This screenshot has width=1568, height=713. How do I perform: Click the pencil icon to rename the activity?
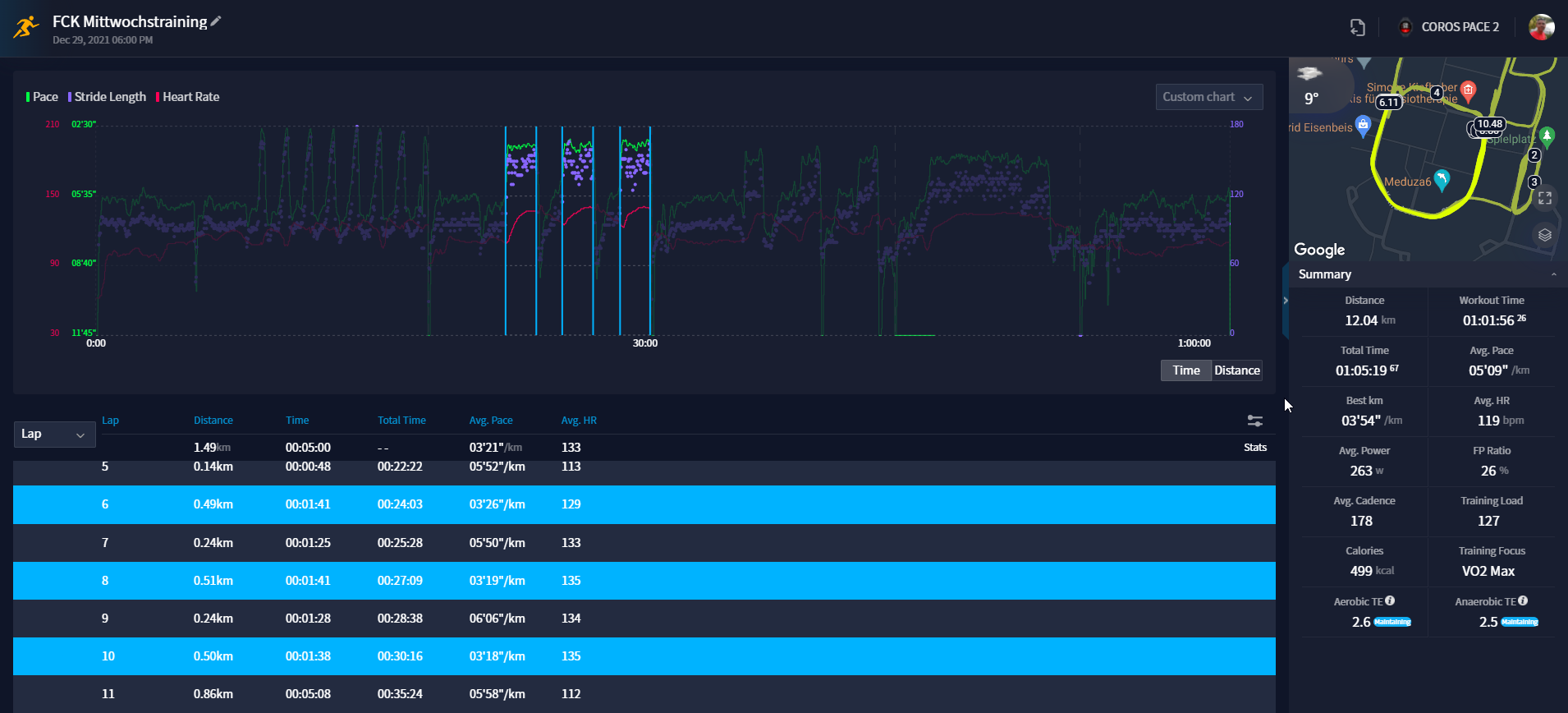[x=216, y=21]
